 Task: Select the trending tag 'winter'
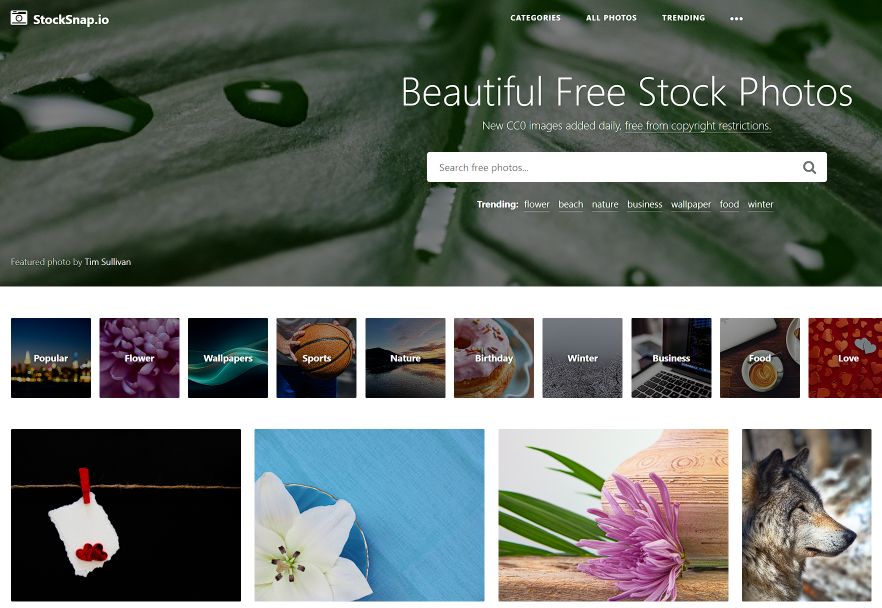[760, 204]
